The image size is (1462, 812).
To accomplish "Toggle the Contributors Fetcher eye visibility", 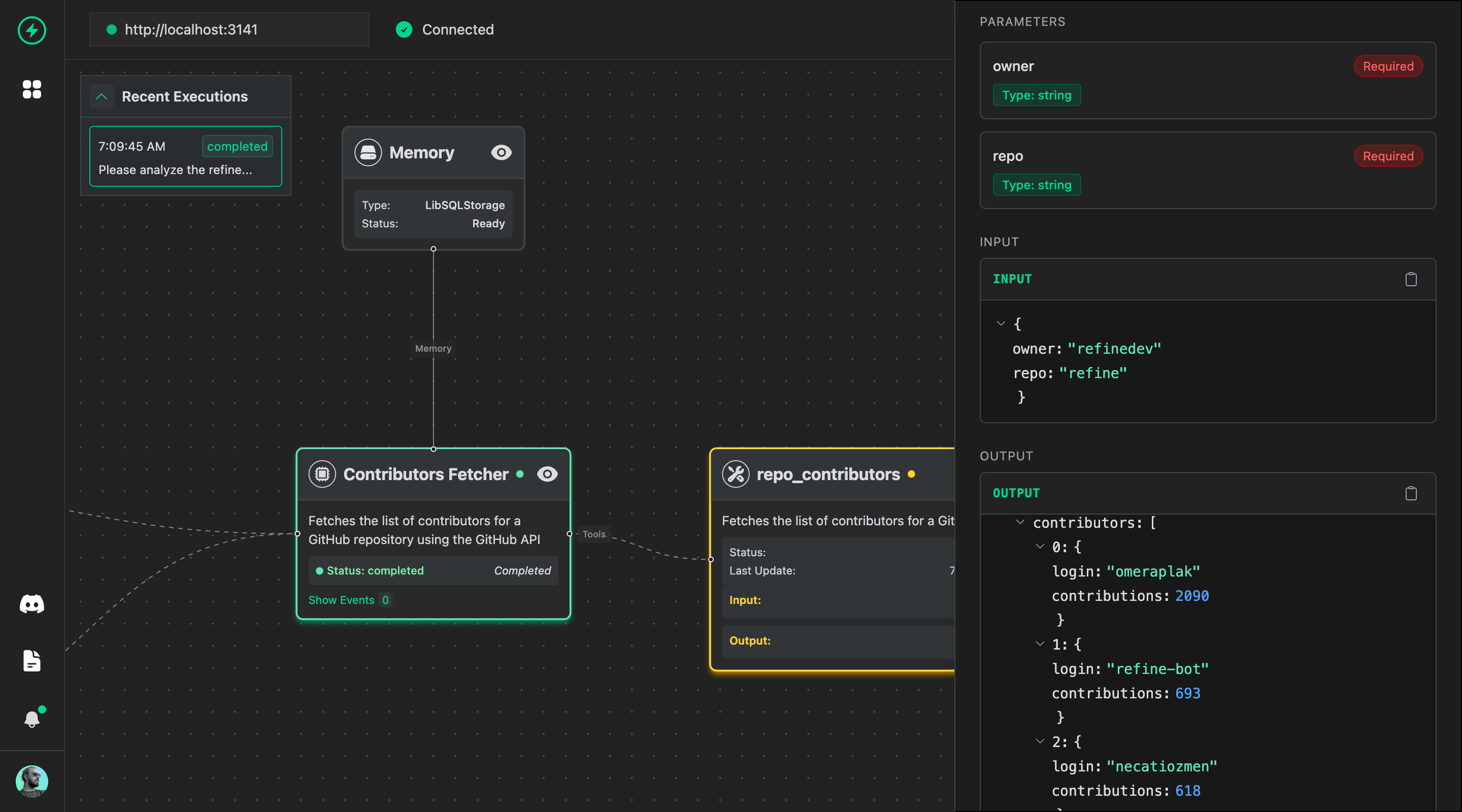I will 547,474.
